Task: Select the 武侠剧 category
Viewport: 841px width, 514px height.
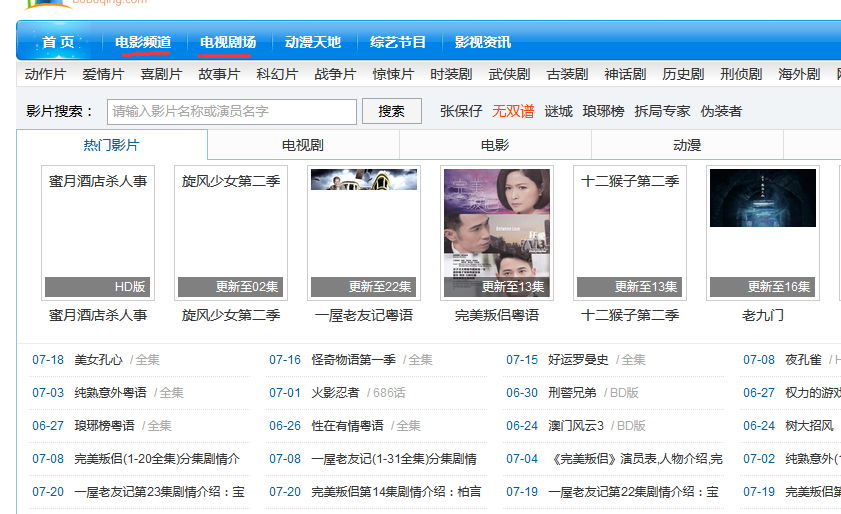Action: [509, 74]
